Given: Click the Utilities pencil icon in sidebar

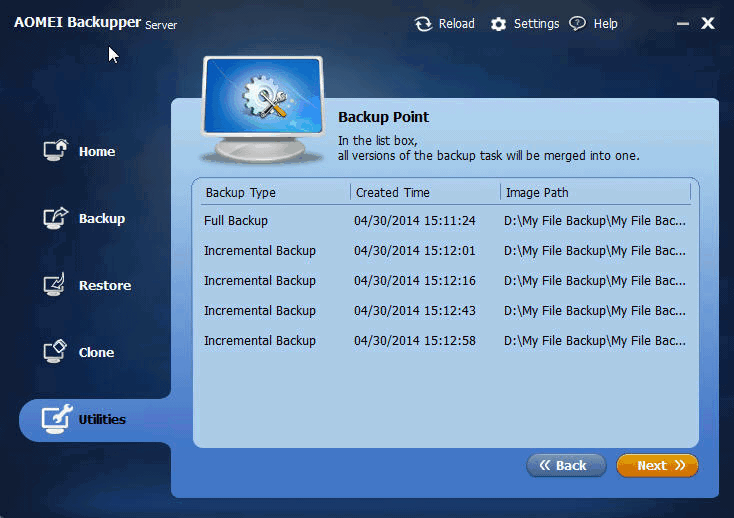Looking at the screenshot, I should (57, 419).
